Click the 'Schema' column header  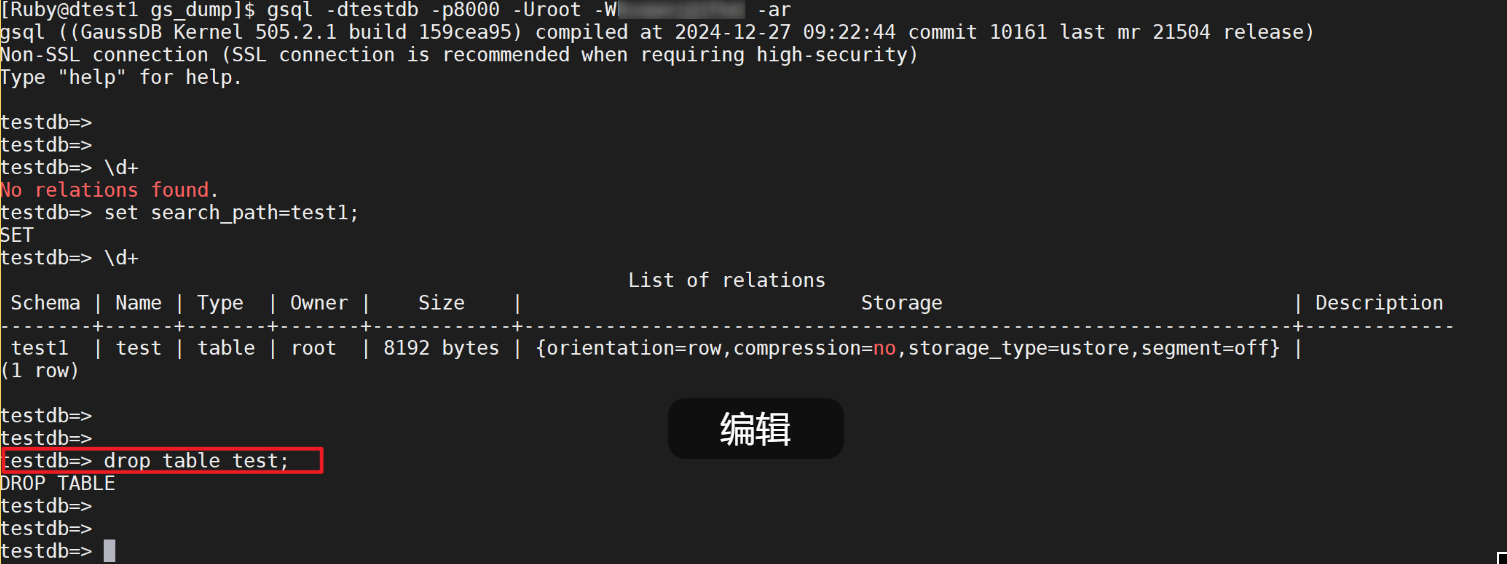[x=46, y=303]
